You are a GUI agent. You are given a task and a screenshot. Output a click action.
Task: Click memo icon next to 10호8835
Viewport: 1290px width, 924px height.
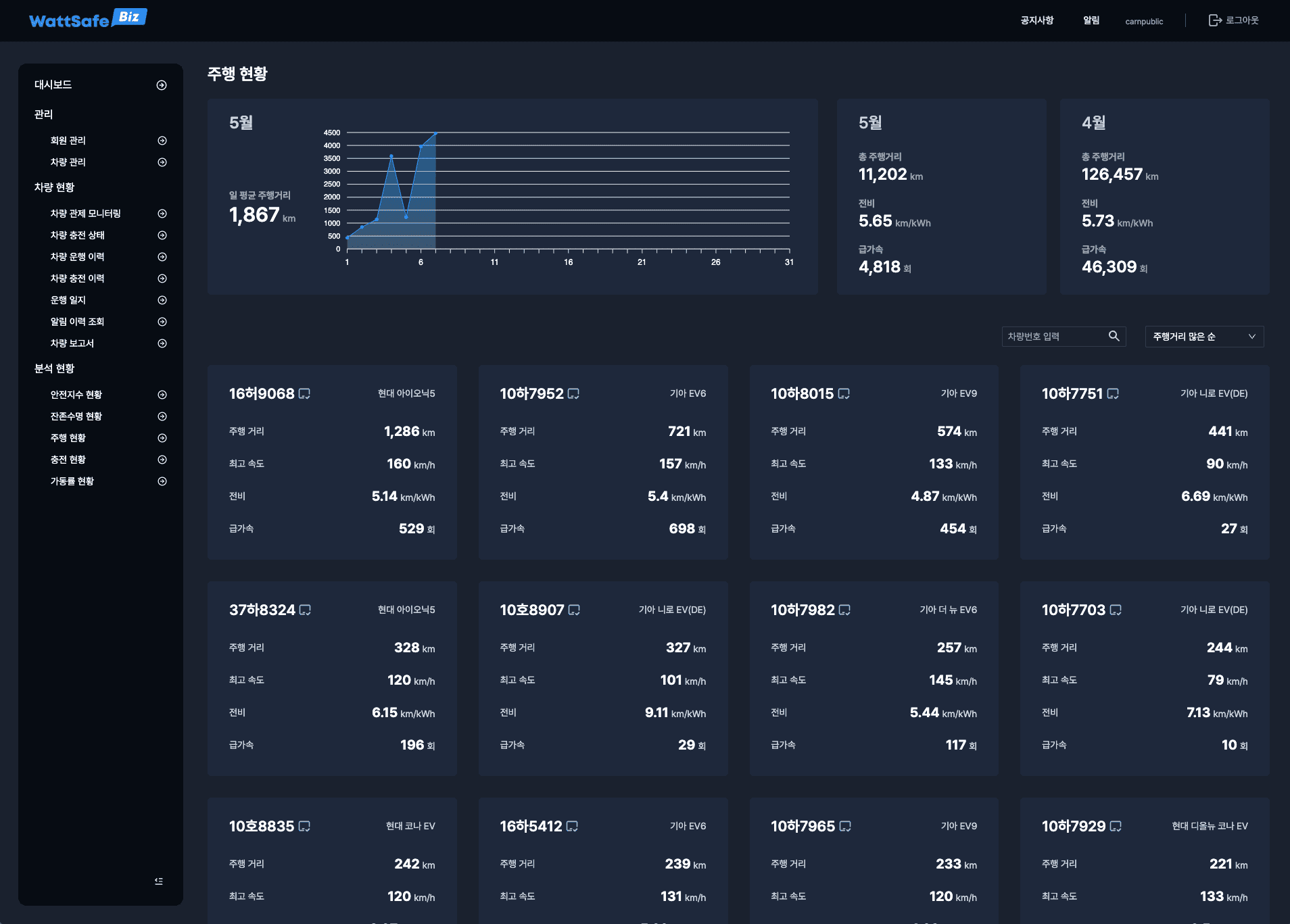coord(304,826)
